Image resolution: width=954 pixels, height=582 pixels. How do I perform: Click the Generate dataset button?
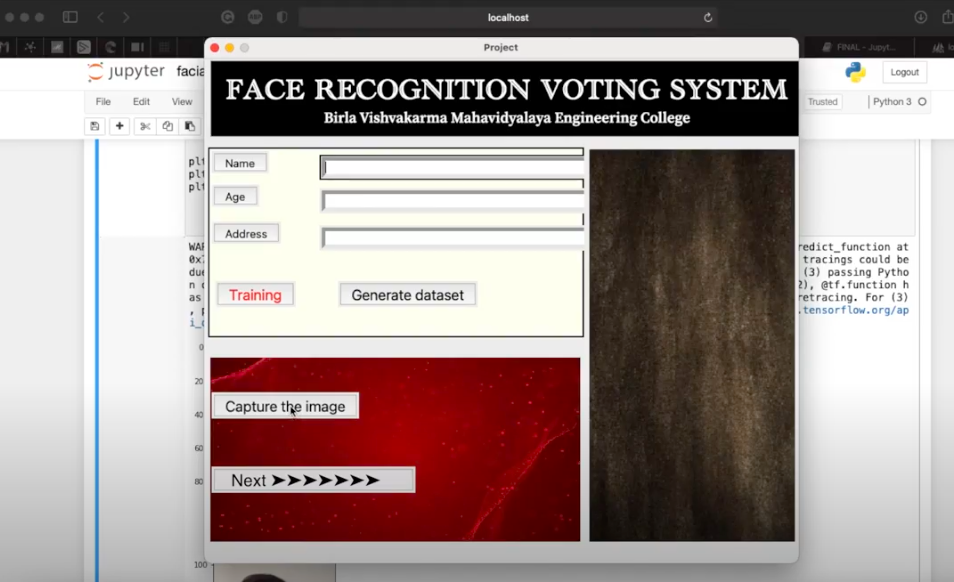408,295
